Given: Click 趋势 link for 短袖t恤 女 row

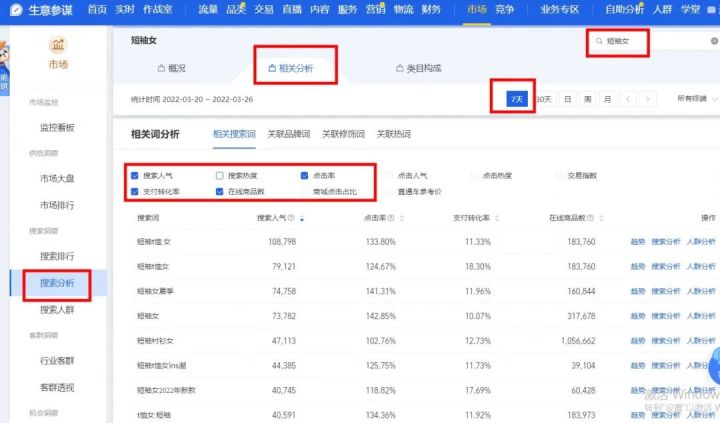Looking at the screenshot, I should (x=638, y=242).
